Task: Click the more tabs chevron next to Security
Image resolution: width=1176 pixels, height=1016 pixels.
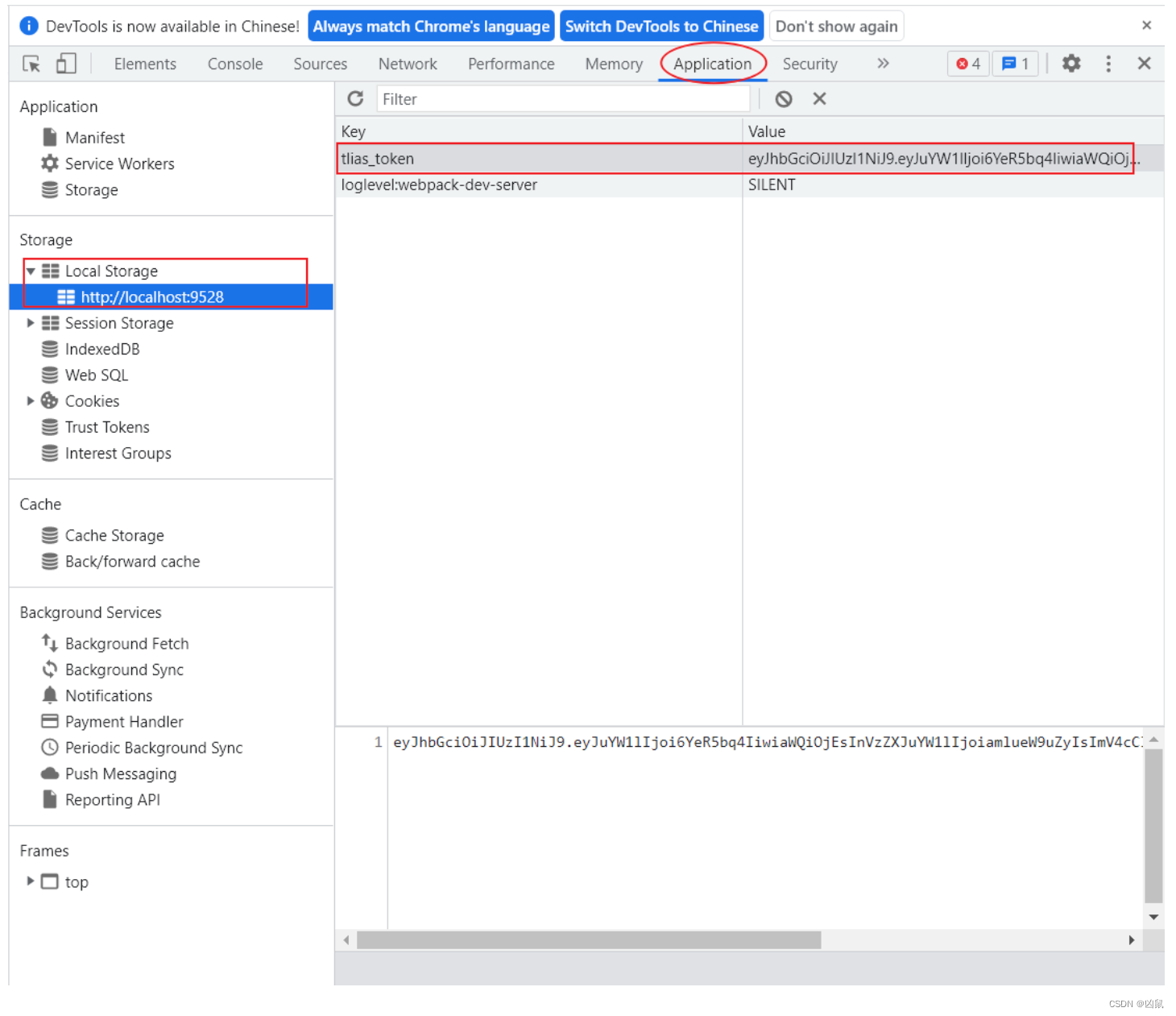Action: click(x=883, y=64)
